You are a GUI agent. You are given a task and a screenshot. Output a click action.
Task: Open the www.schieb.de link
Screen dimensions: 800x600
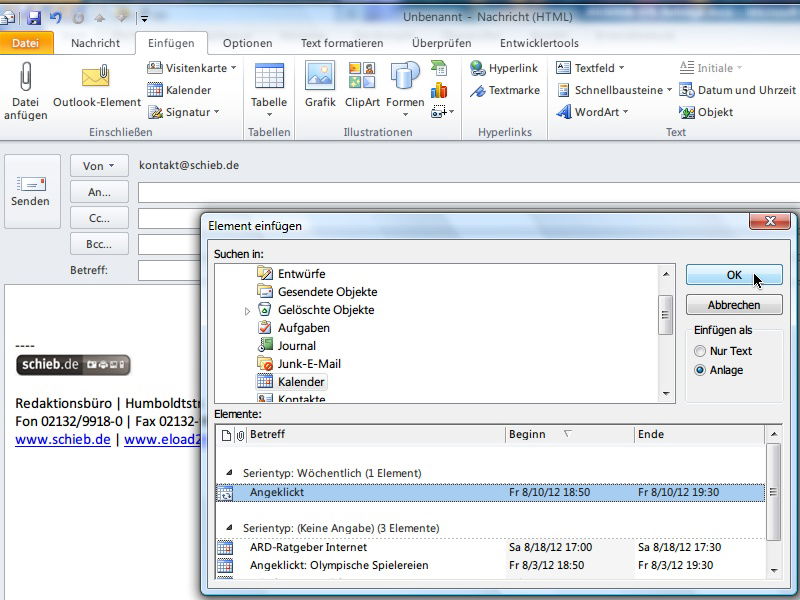point(63,439)
